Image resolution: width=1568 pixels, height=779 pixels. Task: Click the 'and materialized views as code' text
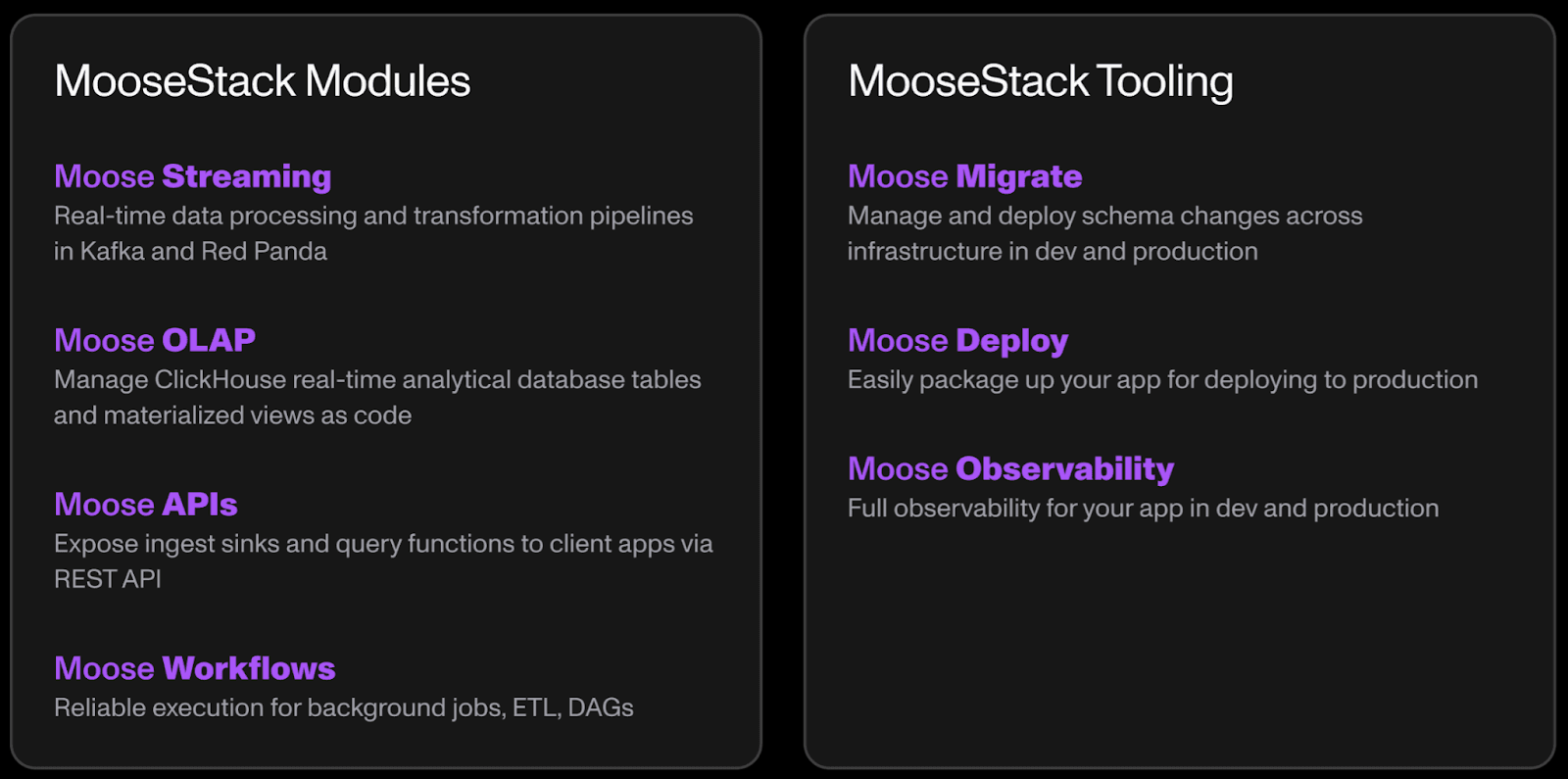click(x=232, y=415)
